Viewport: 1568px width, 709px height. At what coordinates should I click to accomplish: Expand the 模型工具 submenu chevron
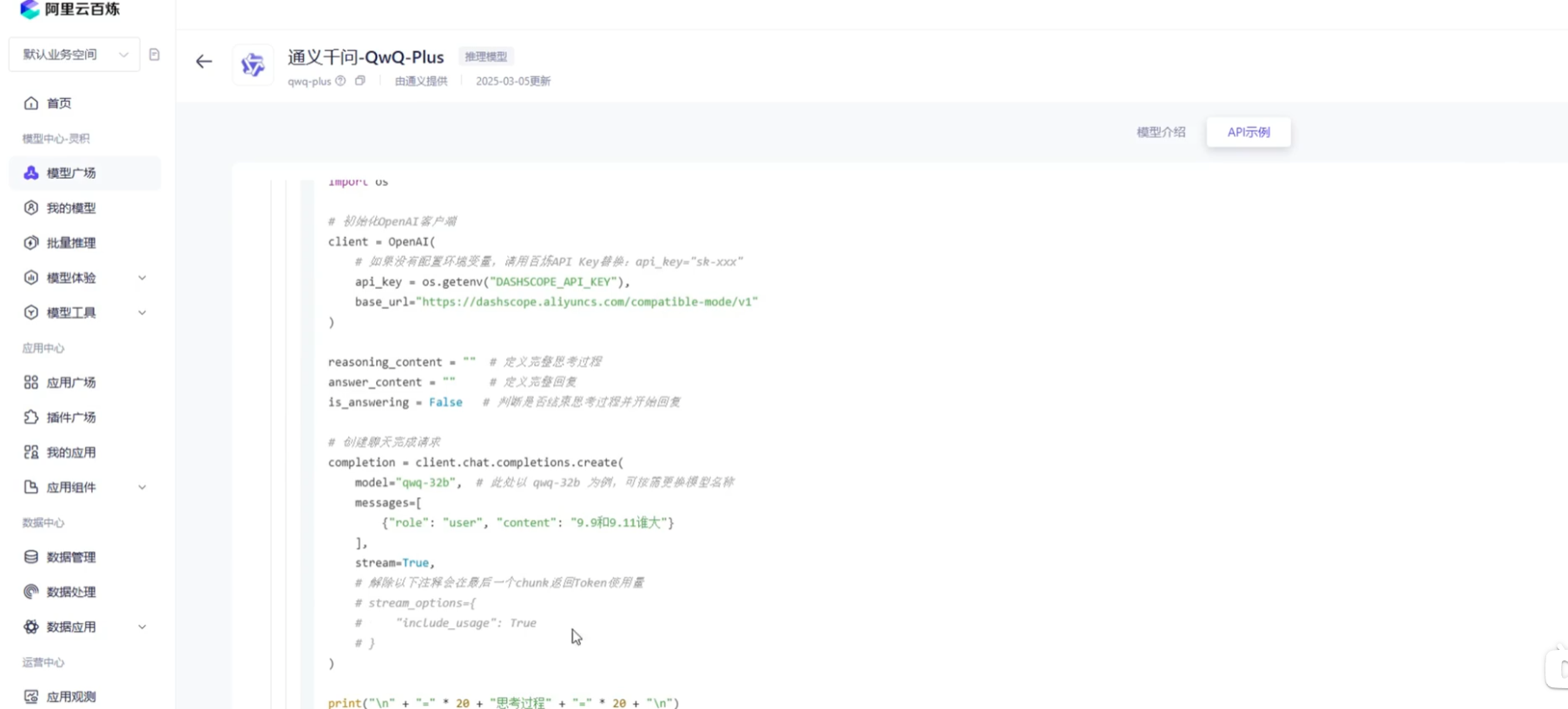[142, 312]
